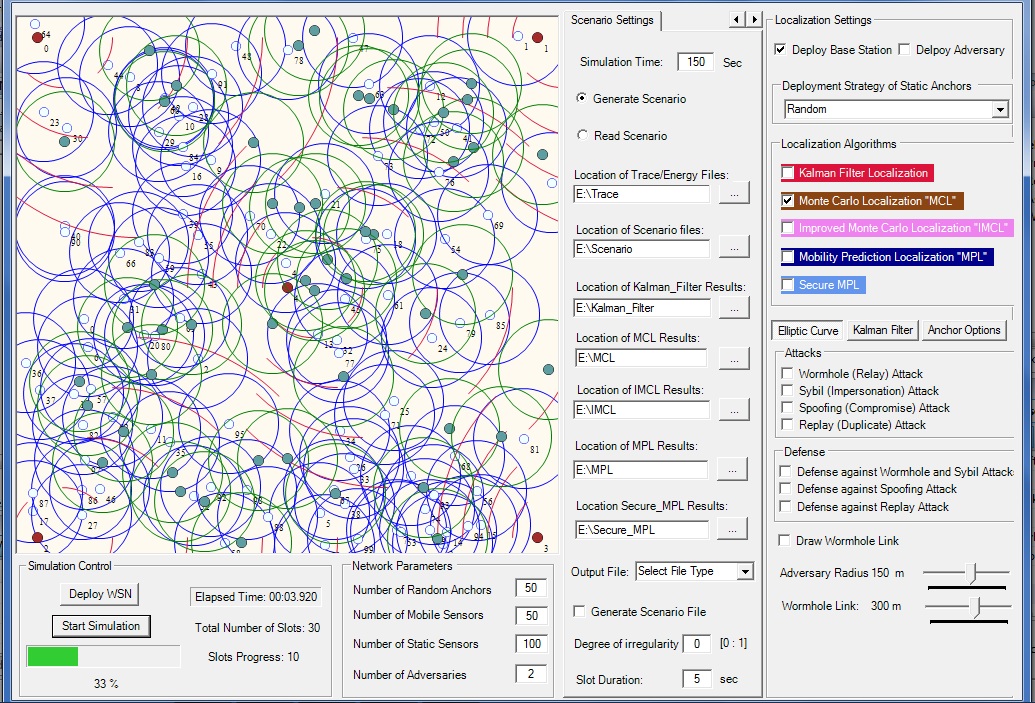Open Output File Select File Type dropdown
Viewport: 1035px width, 703px height.
point(745,572)
